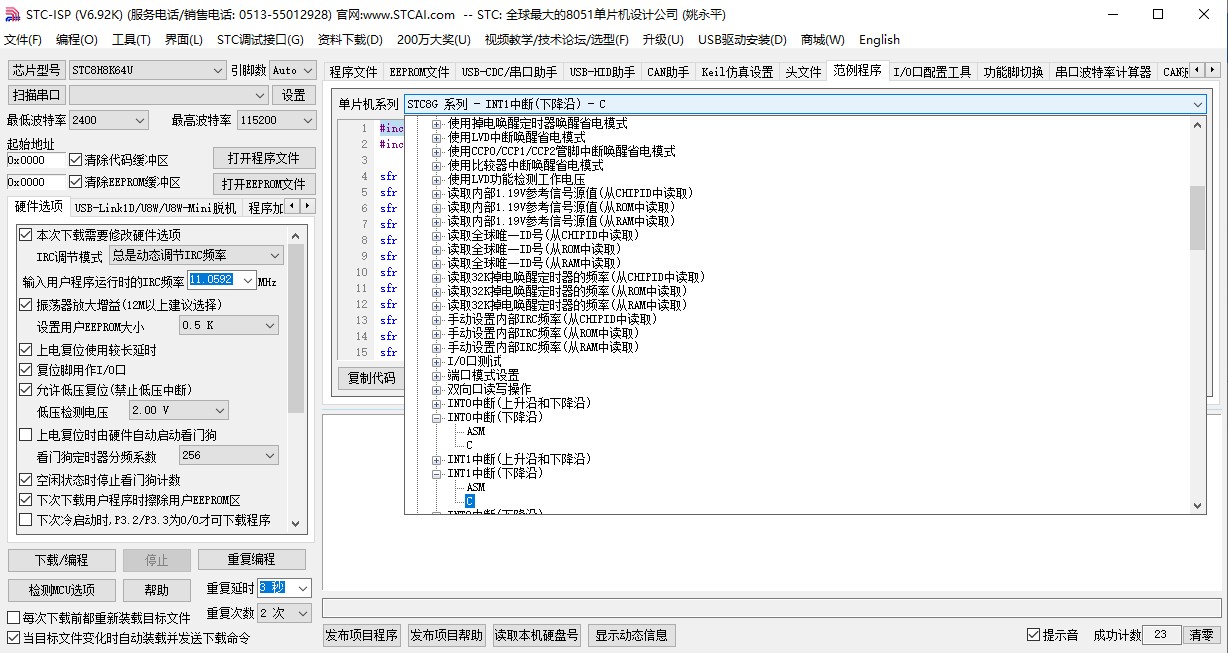Click the 设置 button
Viewport: 1228px width, 653px height.
coord(293,95)
